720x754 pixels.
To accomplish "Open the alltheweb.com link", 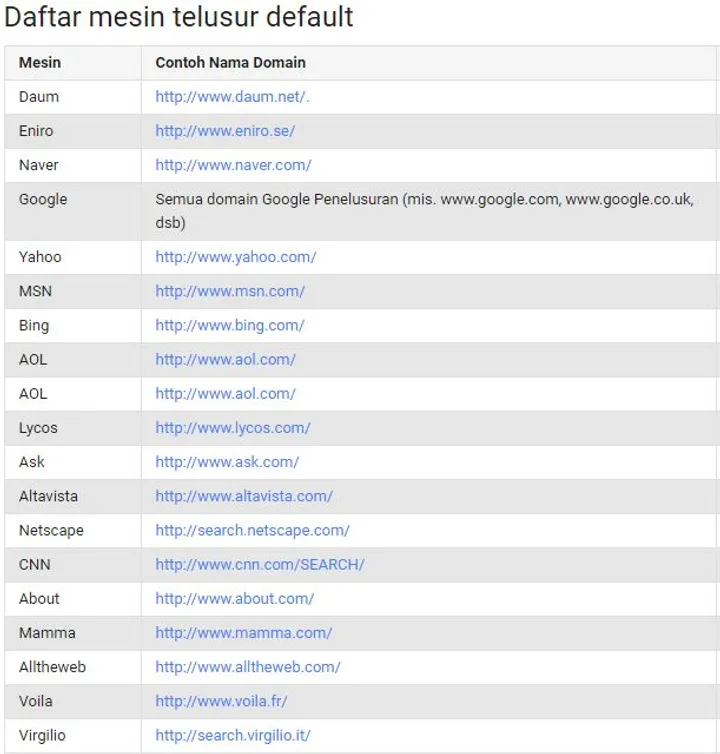I will pos(248,666).
